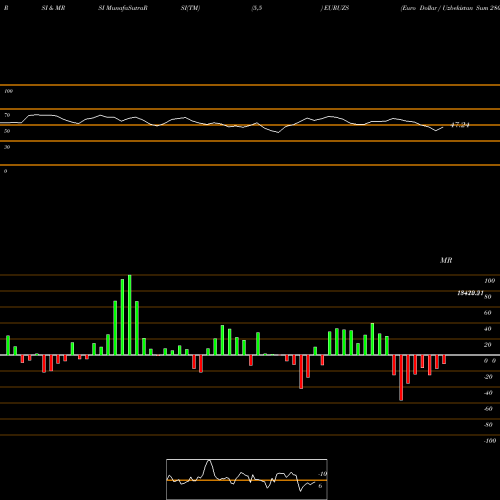500x500 pixels.
Task: Click the '30' label on RSI axis
Action: (x=7, y=147)
